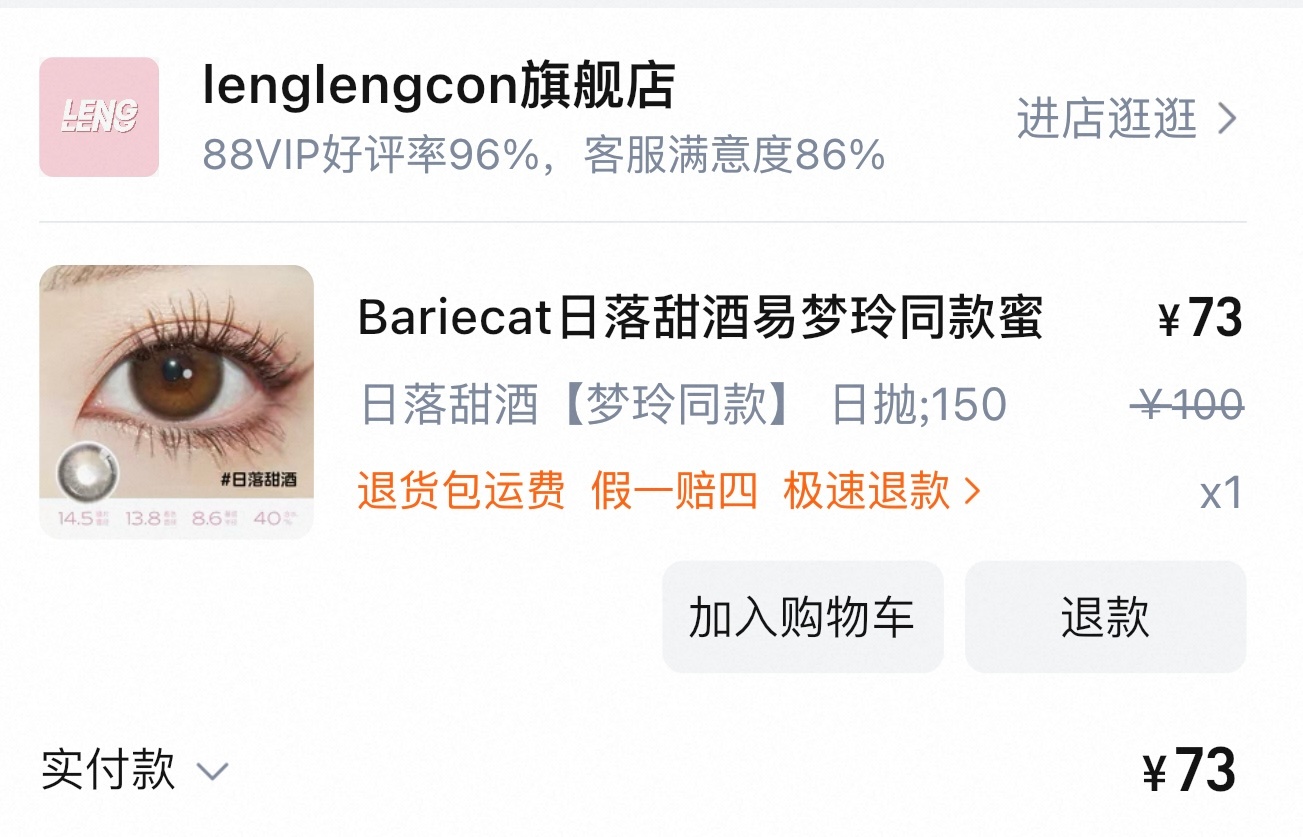This screenshot has height=837, width=1303.
Task: Open the 假一赔四 guarantee label
Action: [x=674, y=491]
